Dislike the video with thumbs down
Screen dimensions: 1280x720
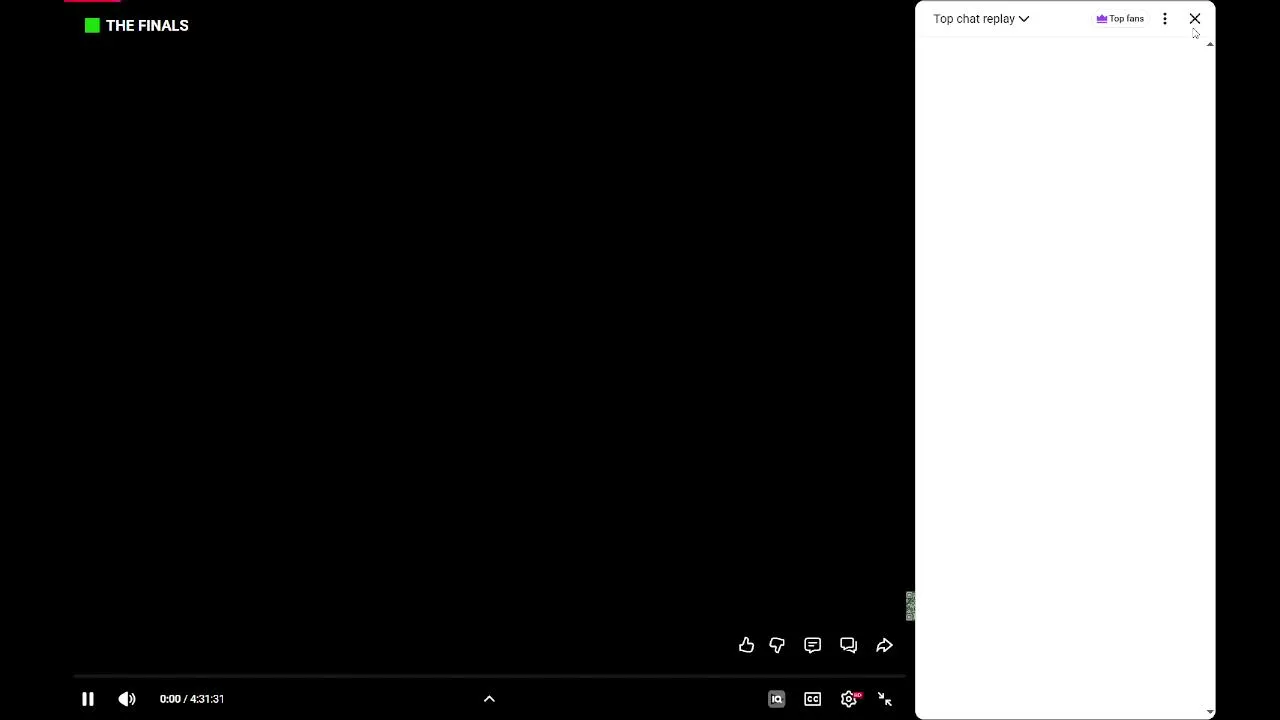click(x=777, y=645)
